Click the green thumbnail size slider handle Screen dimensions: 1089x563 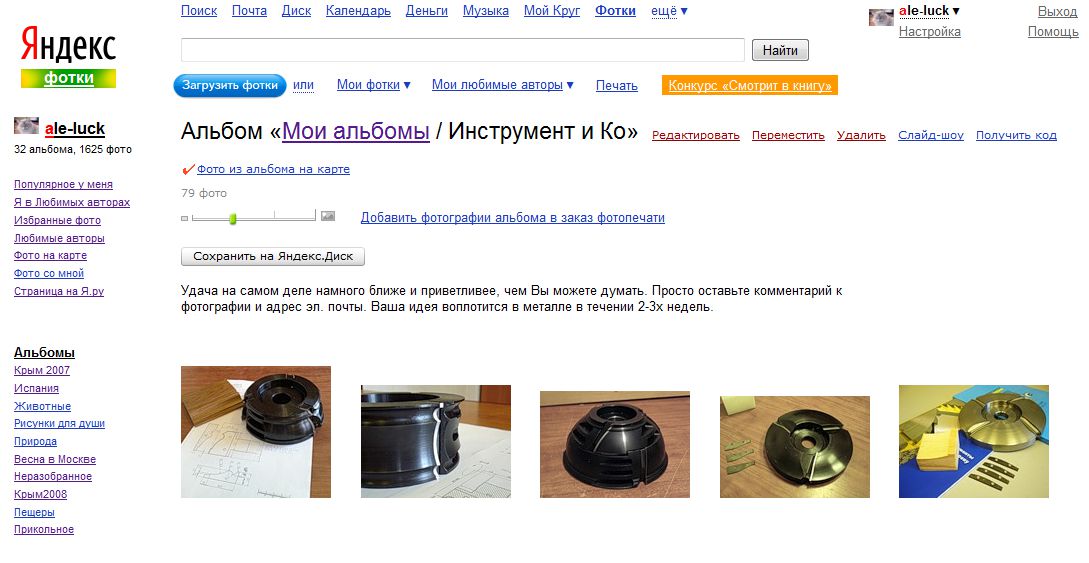(x=233, y=218)
